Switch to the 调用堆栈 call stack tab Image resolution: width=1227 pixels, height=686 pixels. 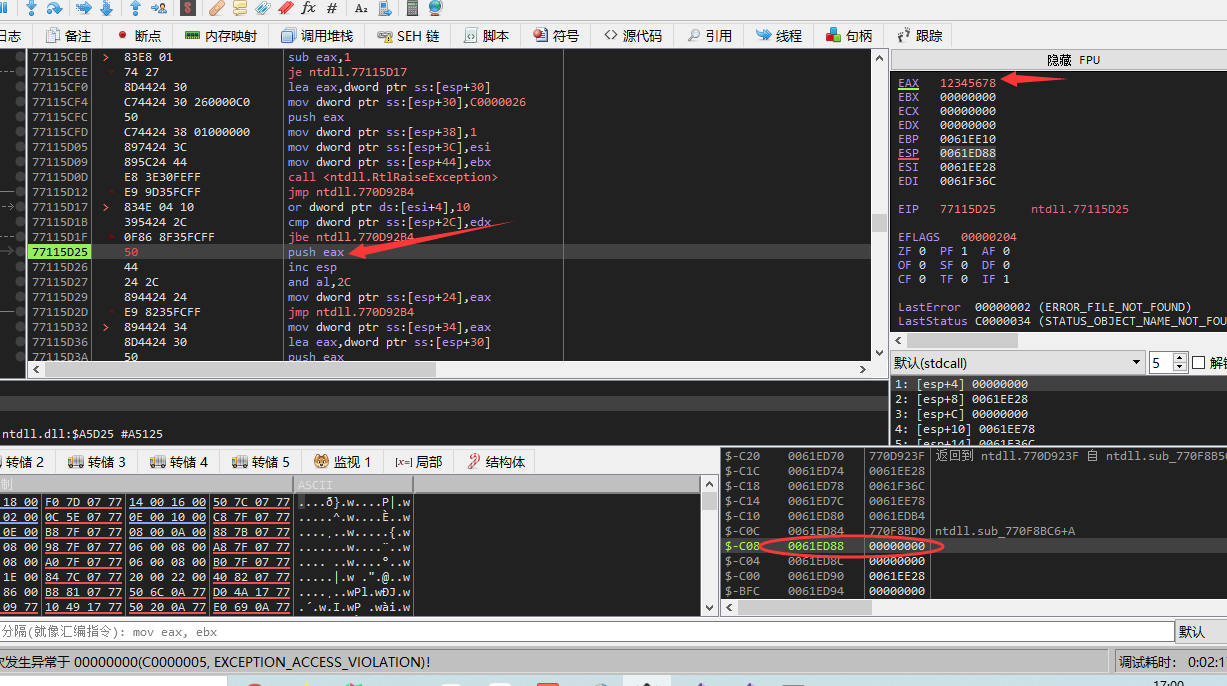coord(317,35)
